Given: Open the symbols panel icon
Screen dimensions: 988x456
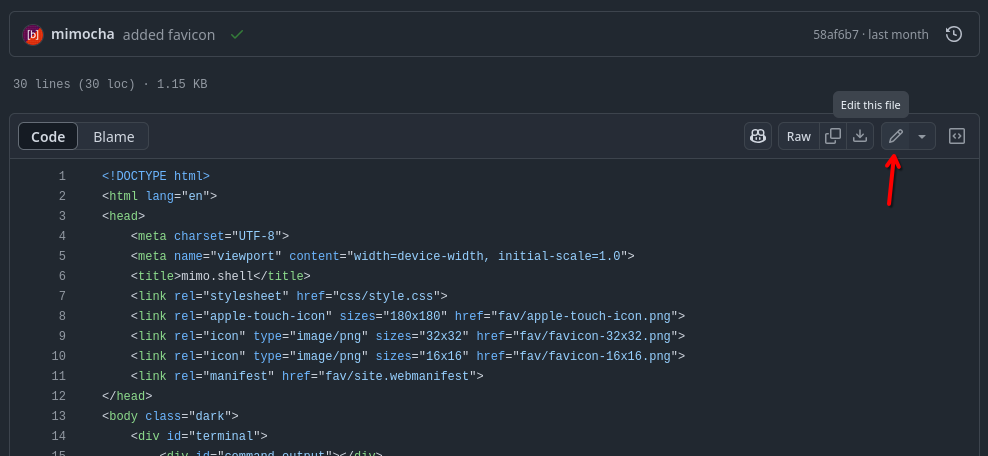Looking at the screenshot, I should [956, 136].
